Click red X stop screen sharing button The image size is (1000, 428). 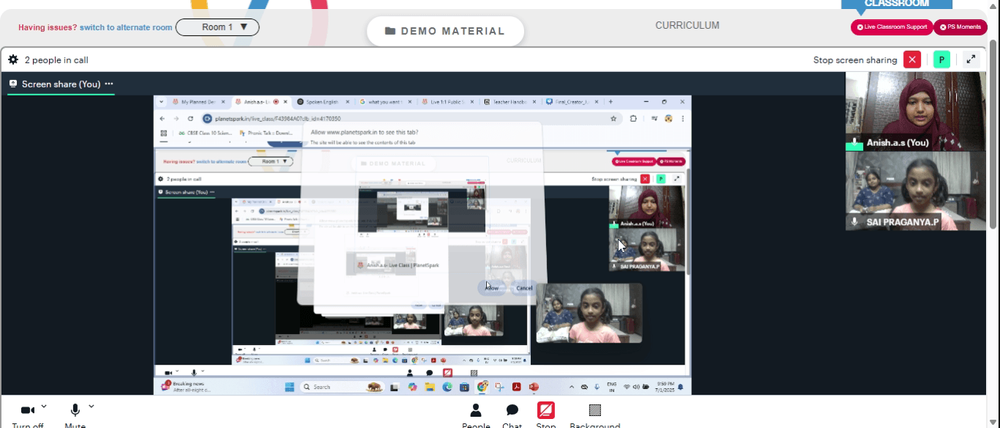(912, 60)
